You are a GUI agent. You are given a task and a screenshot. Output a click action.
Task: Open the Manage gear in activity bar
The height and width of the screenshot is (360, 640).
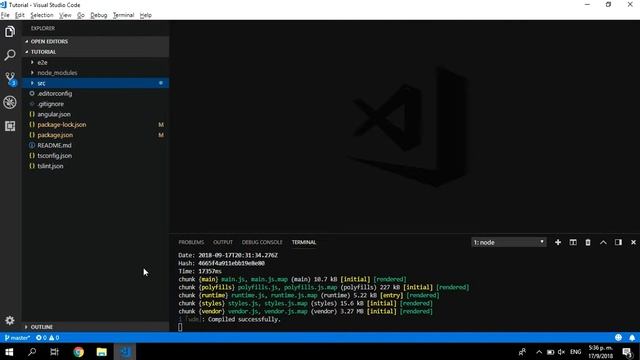[10, 320]
